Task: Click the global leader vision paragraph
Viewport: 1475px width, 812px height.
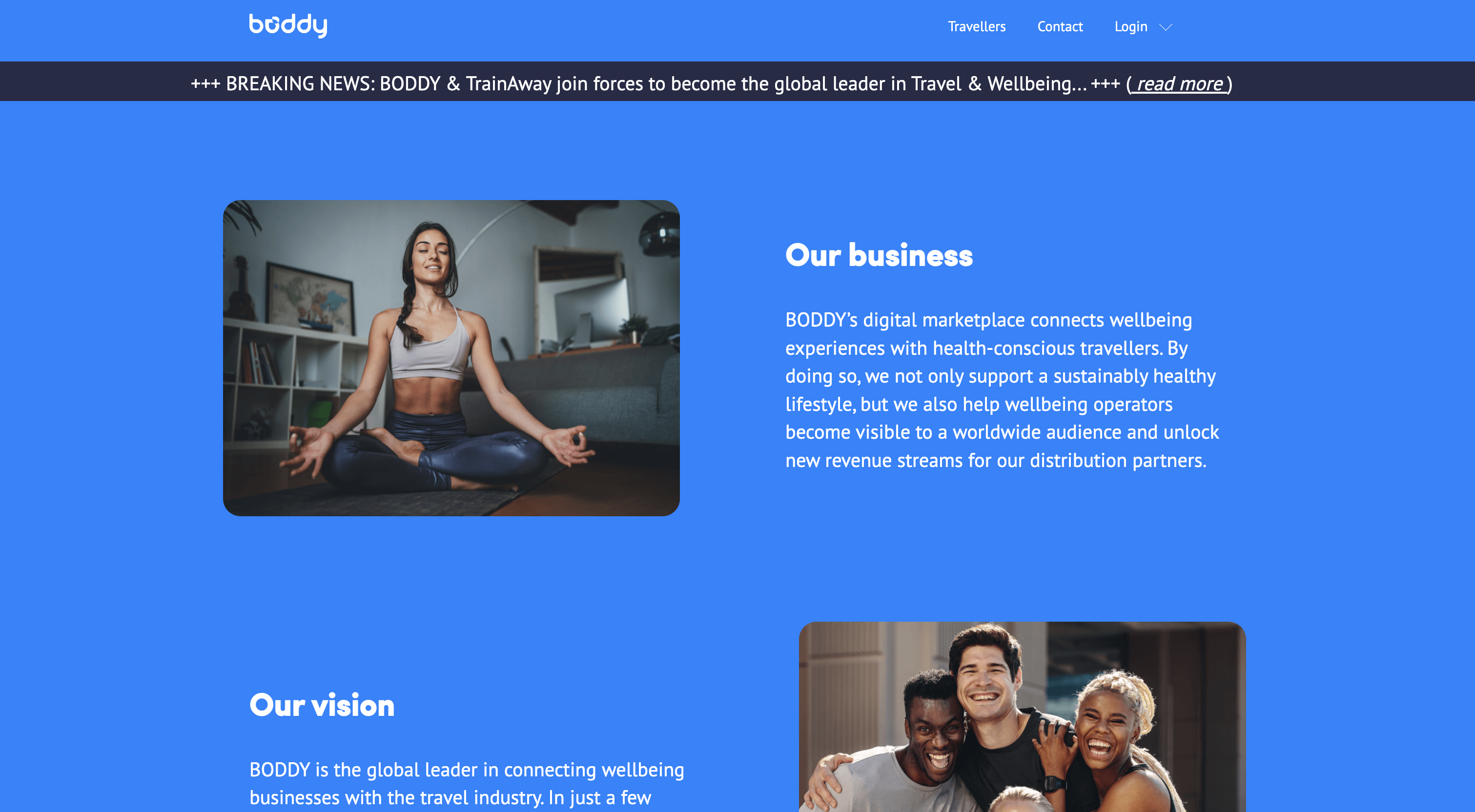Action: point(467,783)
